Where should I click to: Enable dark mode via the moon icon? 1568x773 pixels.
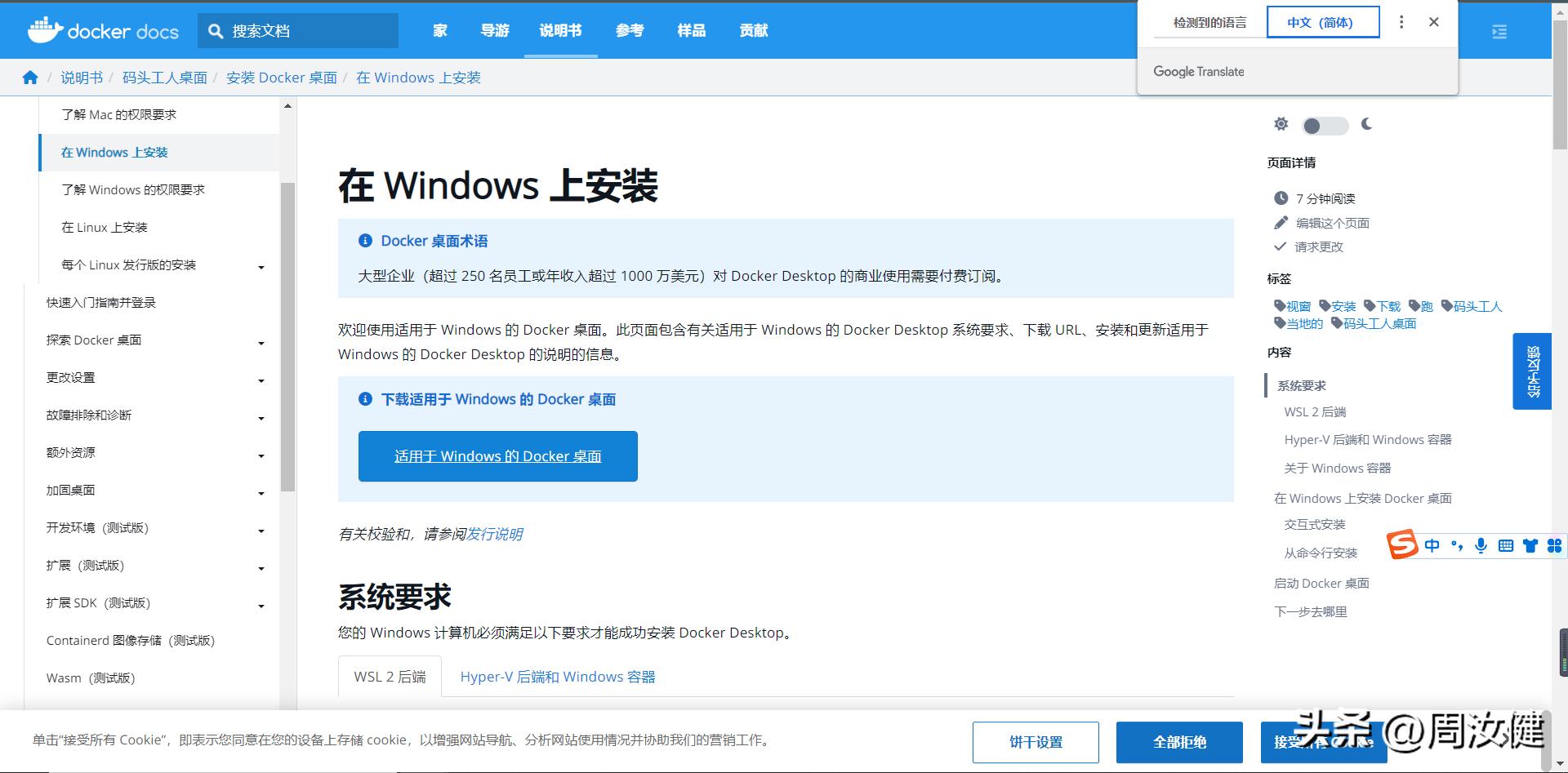pos(1366,125)
